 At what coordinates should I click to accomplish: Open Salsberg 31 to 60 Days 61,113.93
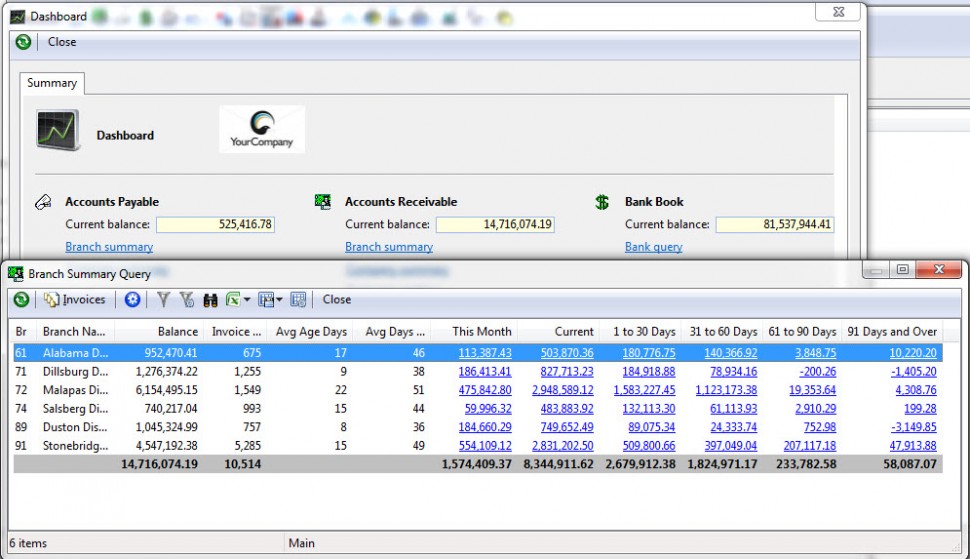tap(733, 409)
